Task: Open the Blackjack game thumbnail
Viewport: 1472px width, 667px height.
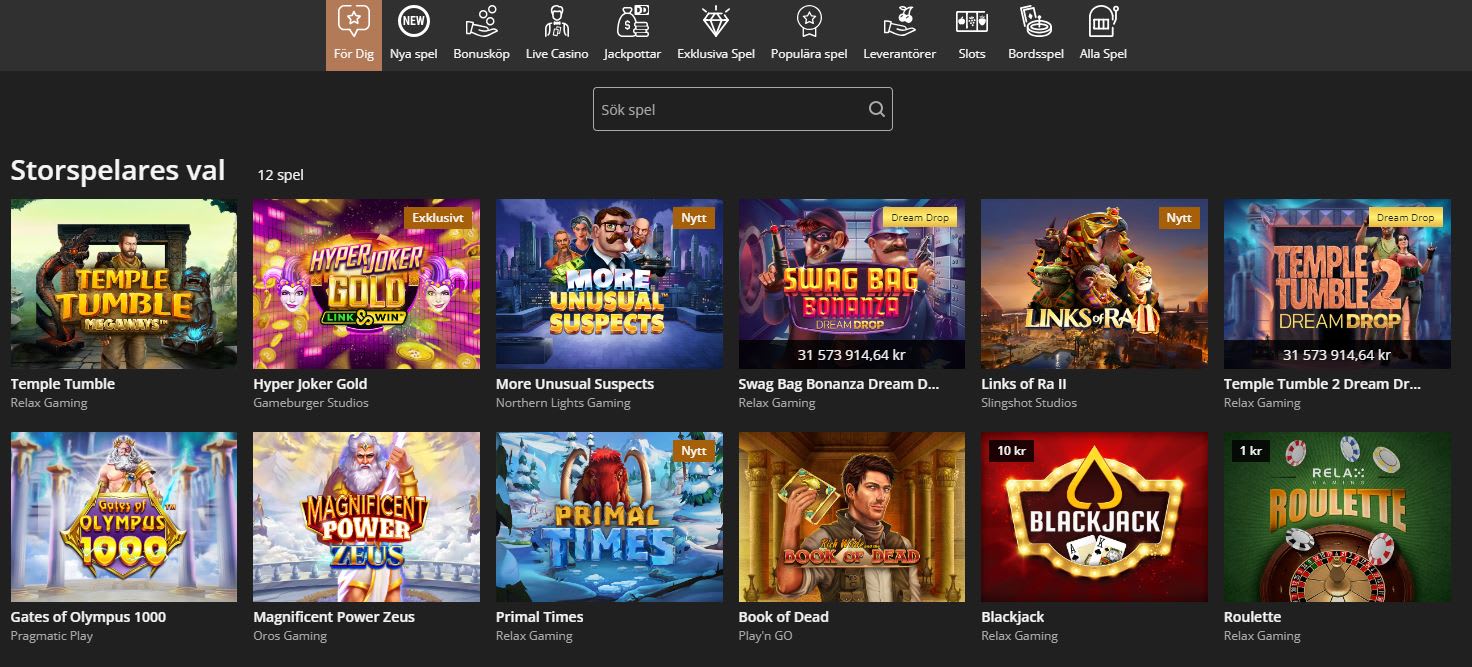Action: [1094, 517]
